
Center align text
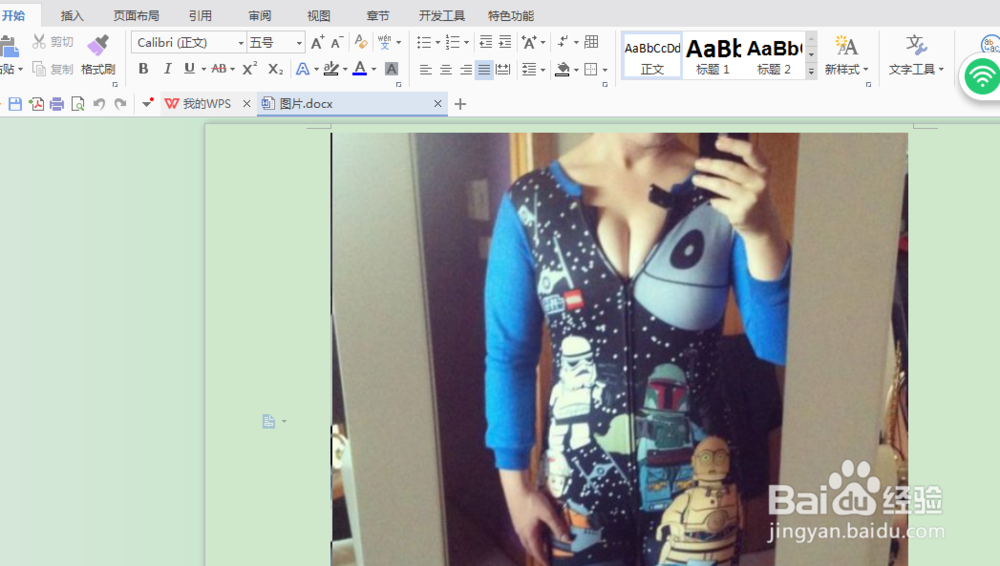pyautogui.click(x=445, y=70)
